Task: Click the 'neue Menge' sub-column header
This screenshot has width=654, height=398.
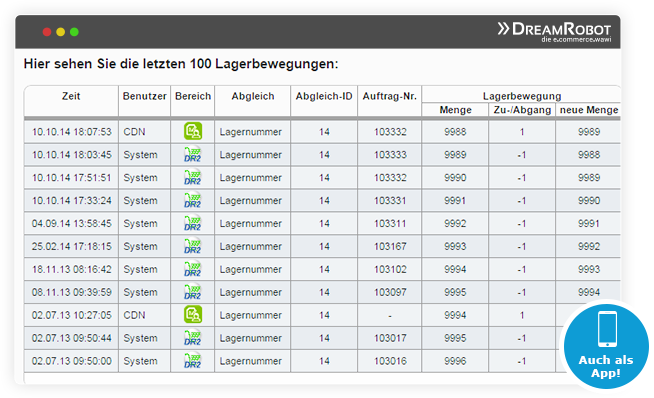Action: [589, 110]
